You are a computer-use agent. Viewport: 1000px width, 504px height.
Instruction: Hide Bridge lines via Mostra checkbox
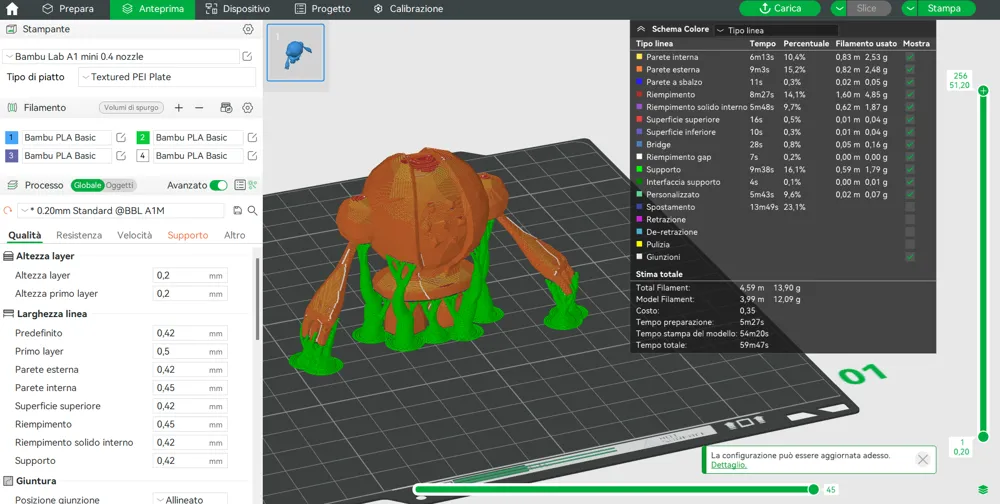coord(910,145)
